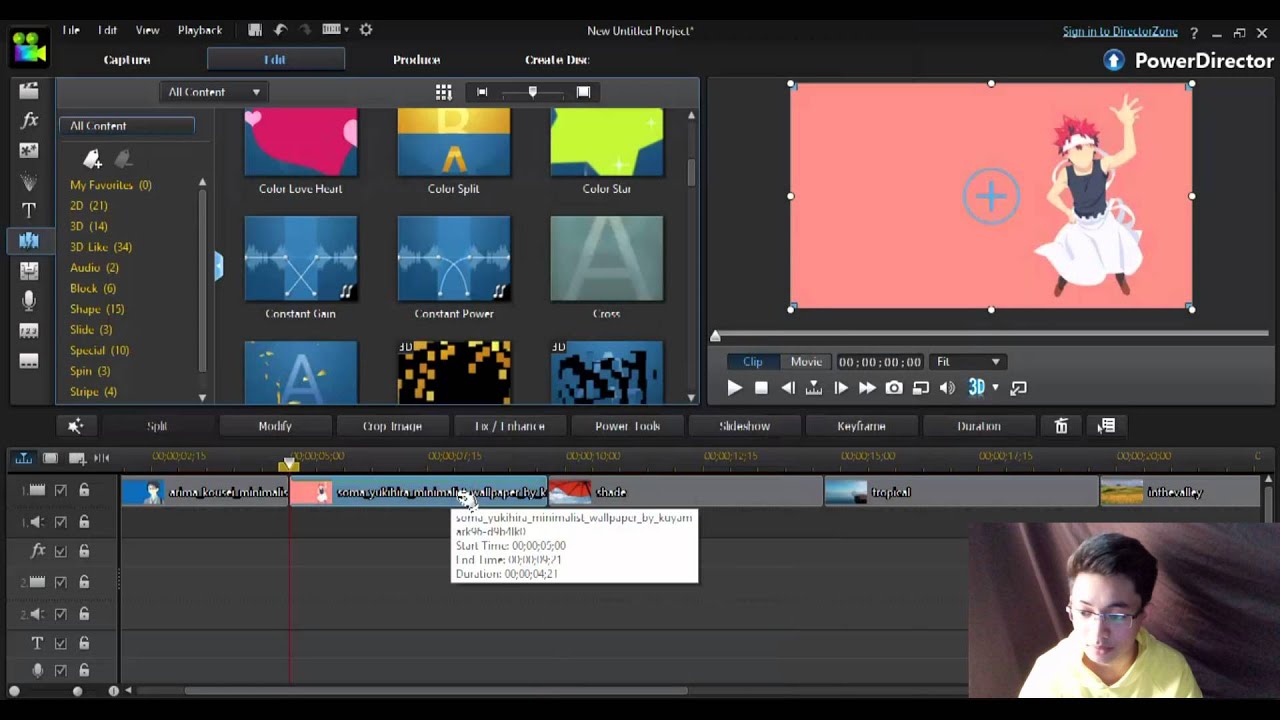Toggle 3D preview mode icon
1280x720 pixels.
point(976,388)
